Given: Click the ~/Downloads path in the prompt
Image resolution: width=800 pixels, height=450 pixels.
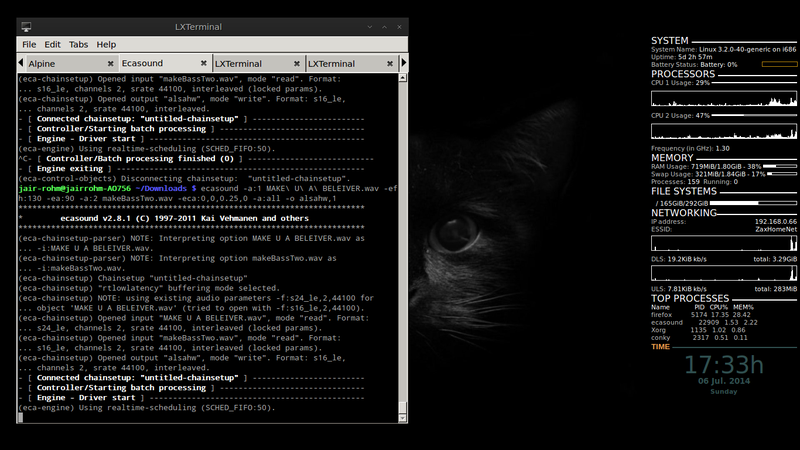Looking at the screenshot, I should pos(161,188).
